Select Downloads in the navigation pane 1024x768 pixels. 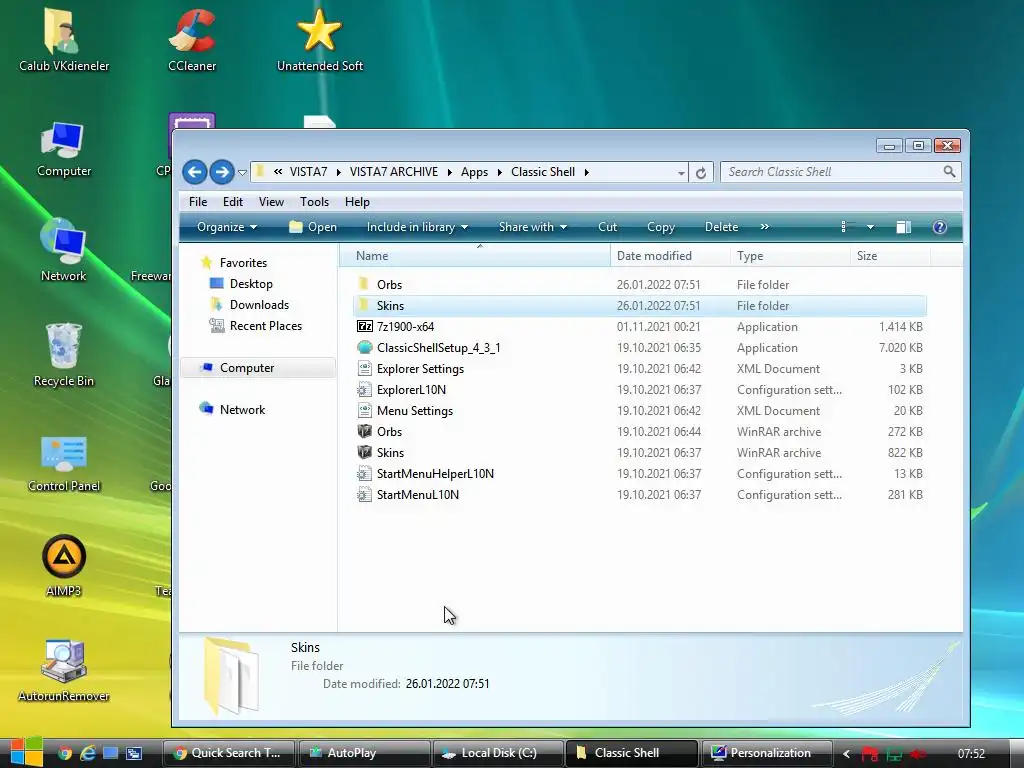(259, 304)
